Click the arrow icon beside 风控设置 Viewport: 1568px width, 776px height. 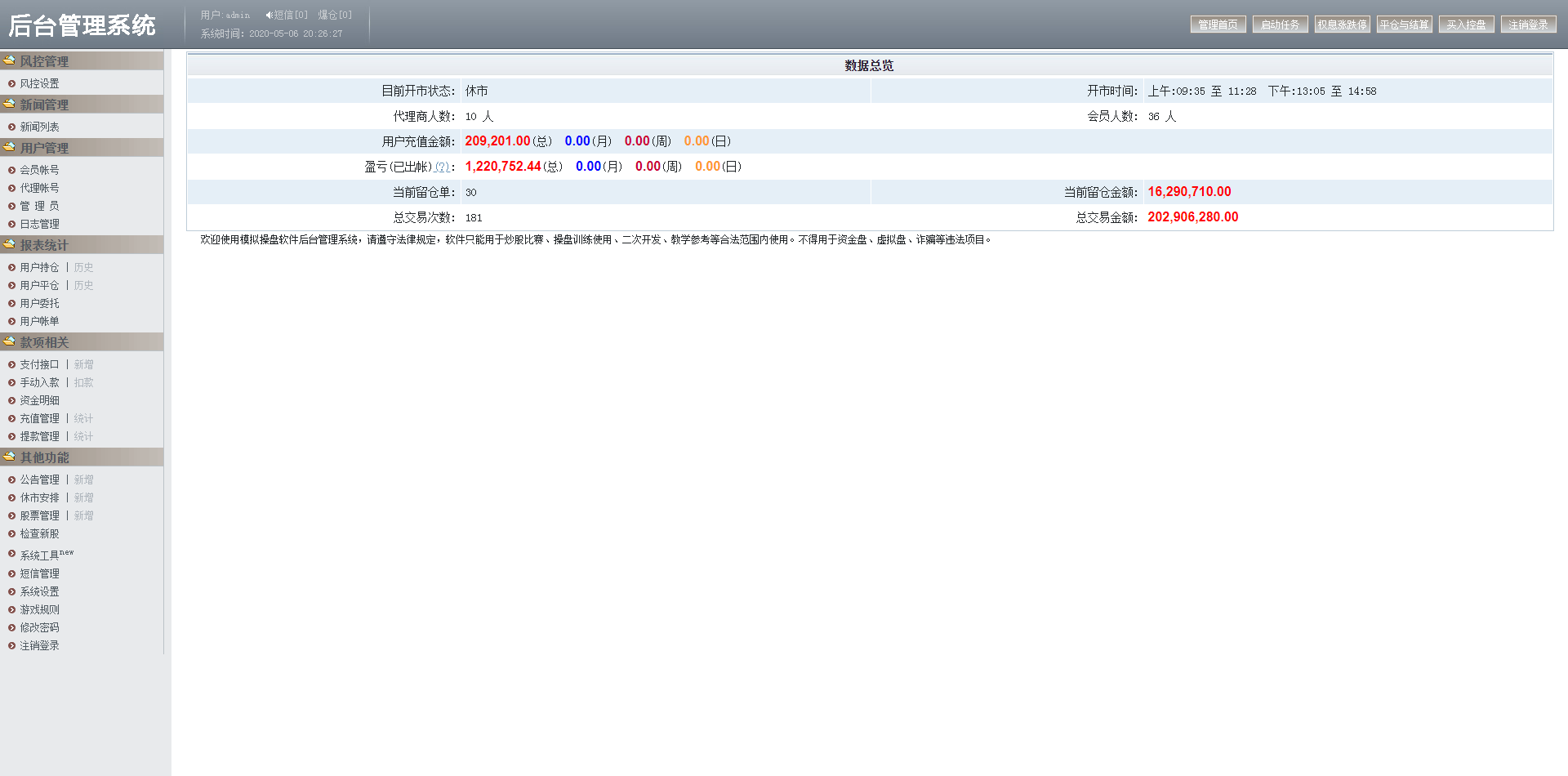click(x=13, y=83)
